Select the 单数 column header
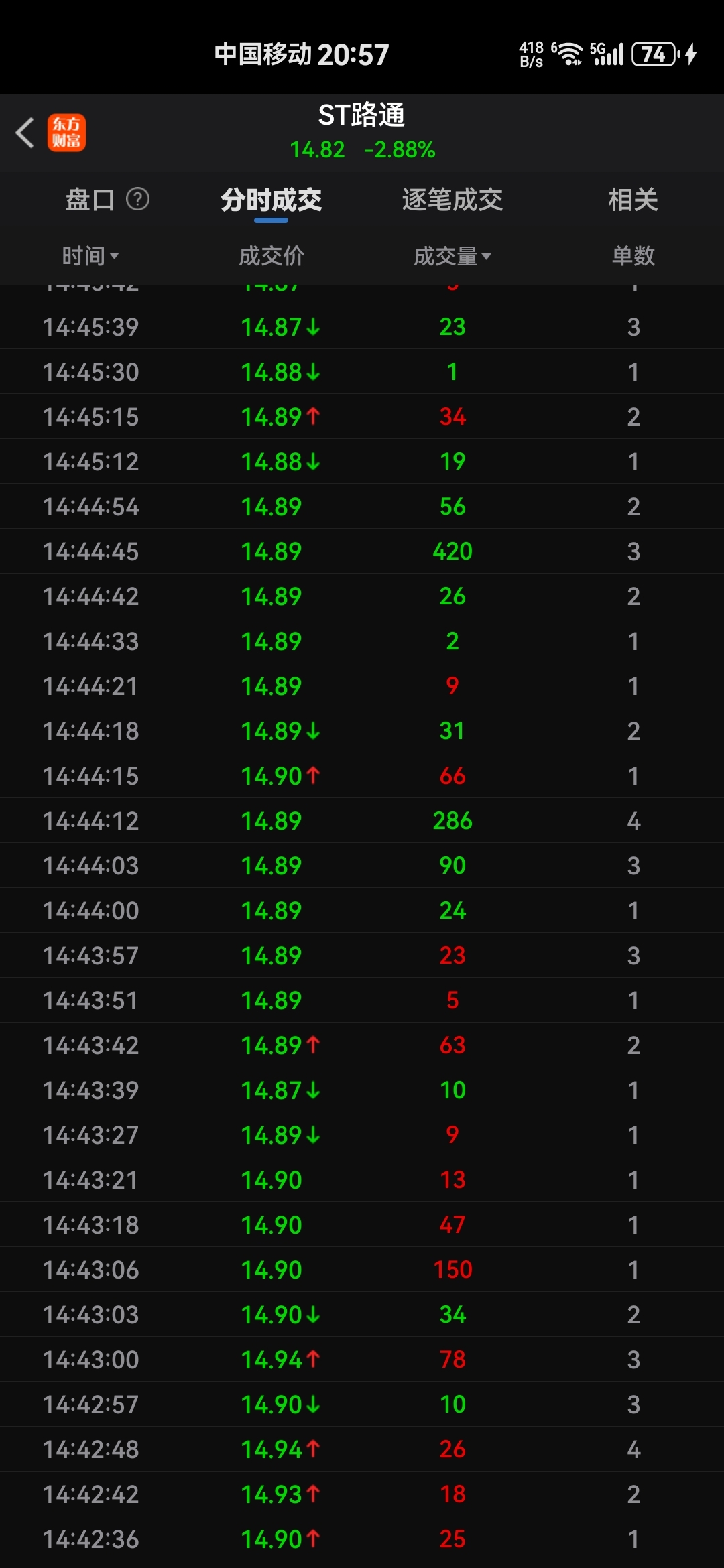The width and height of the screenshot is (724, 1568). coord(633,255)
